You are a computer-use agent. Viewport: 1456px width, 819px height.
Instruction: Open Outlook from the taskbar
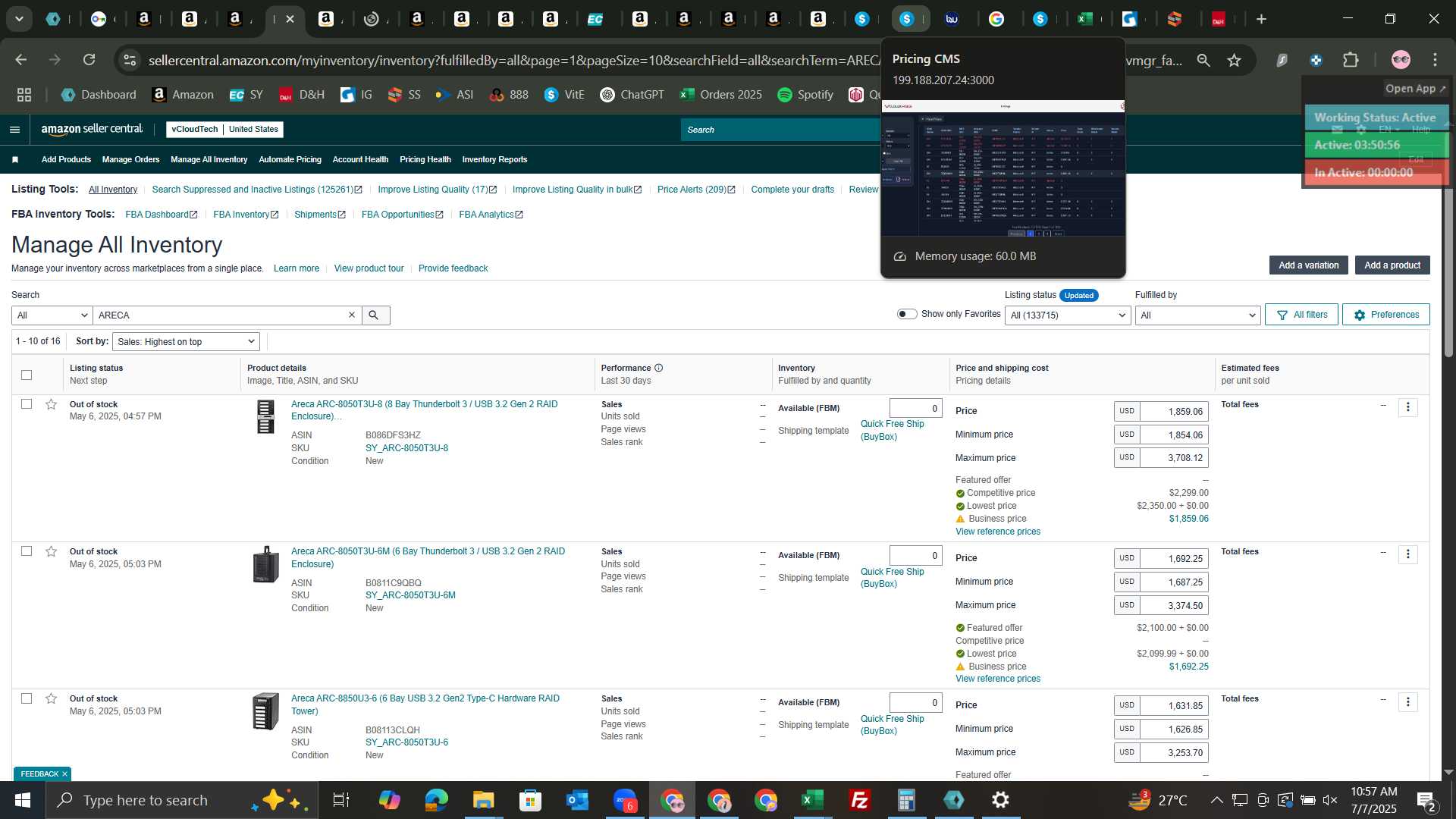click(x=577, y=800)
